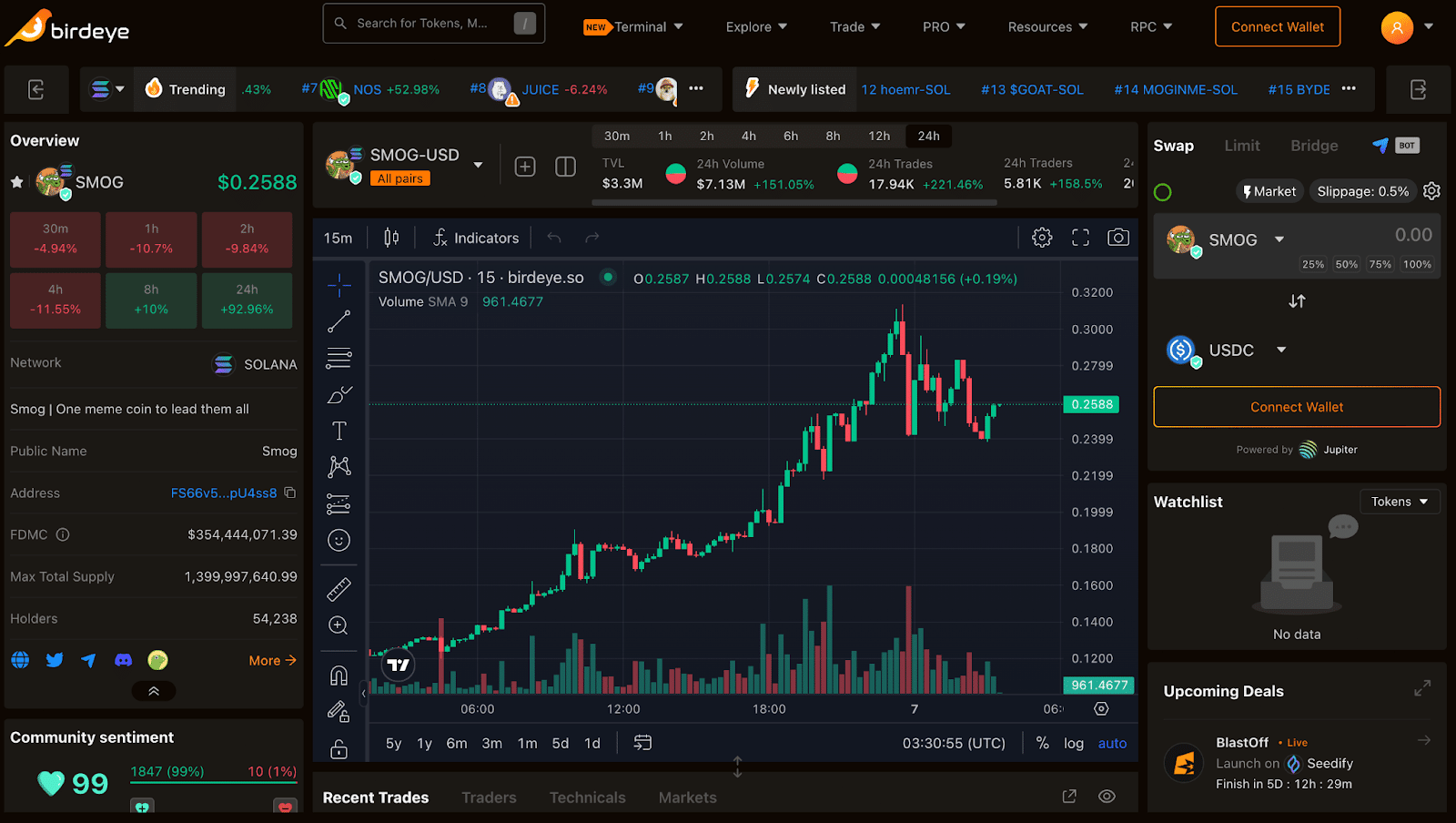The height and width of the screenshot is (823, 1456).
Task: Open the emoji icons tool
Action: (x=339, y=540)
